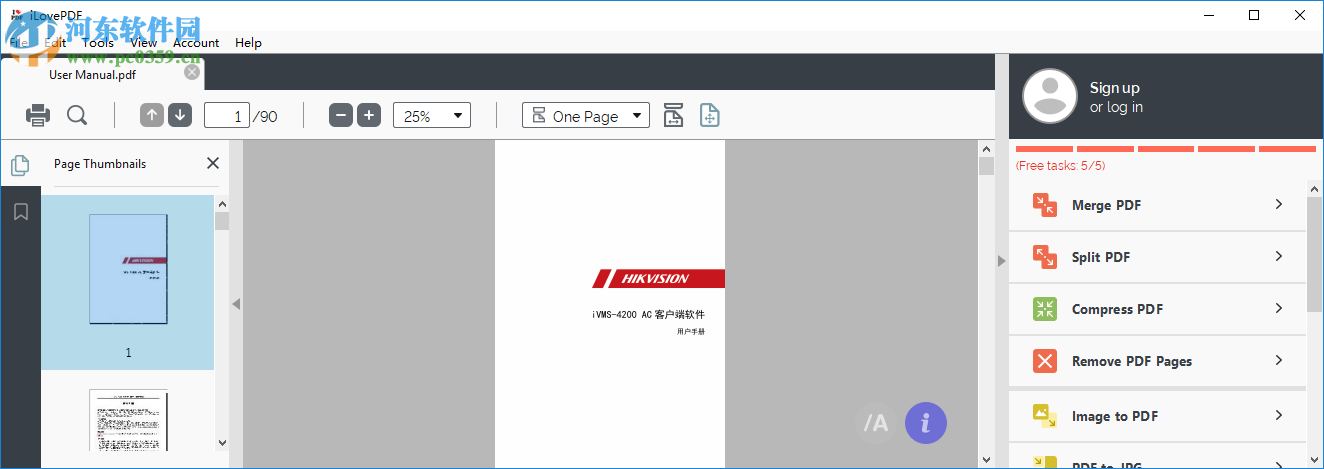Click Sign up link
Image resolution: width=1324 pixels, height=469 pixels.
pyautogui.click(x=1114, y=88)
